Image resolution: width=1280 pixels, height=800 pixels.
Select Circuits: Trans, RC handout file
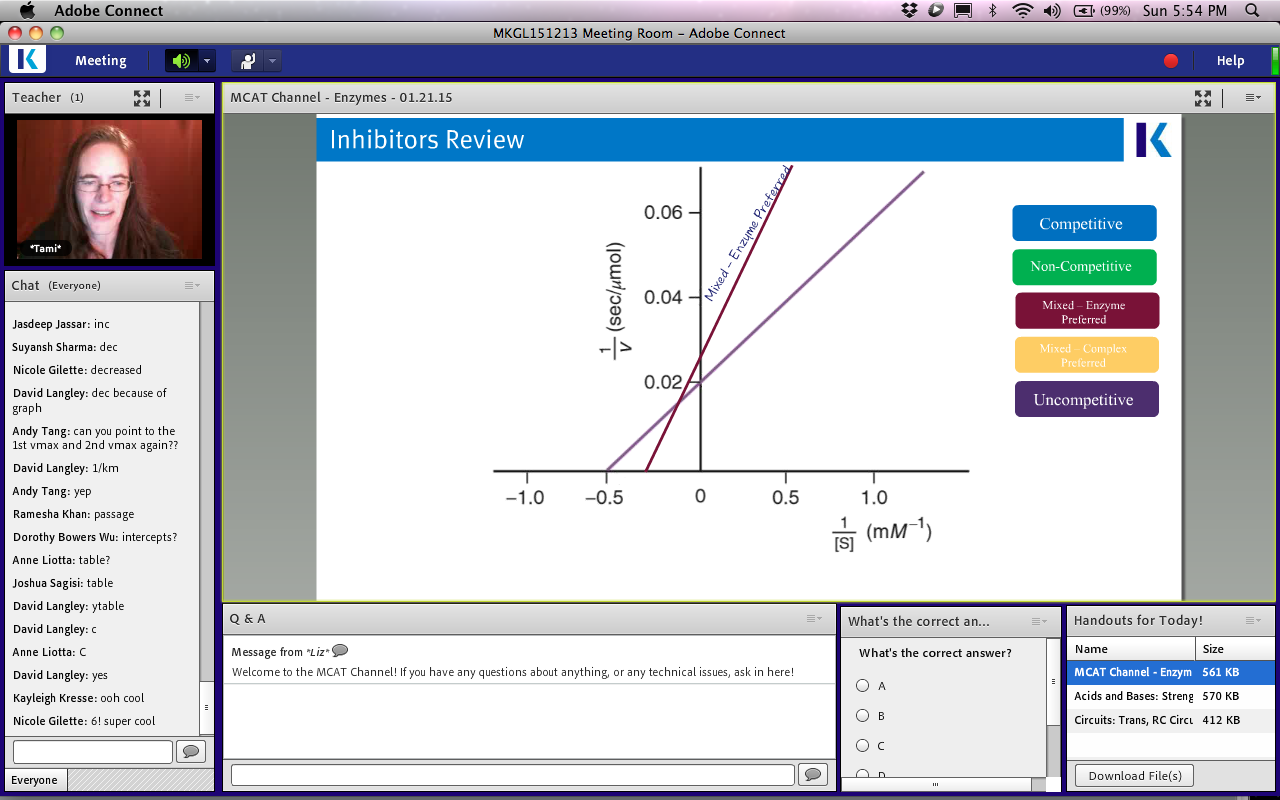click(1171, 720)
